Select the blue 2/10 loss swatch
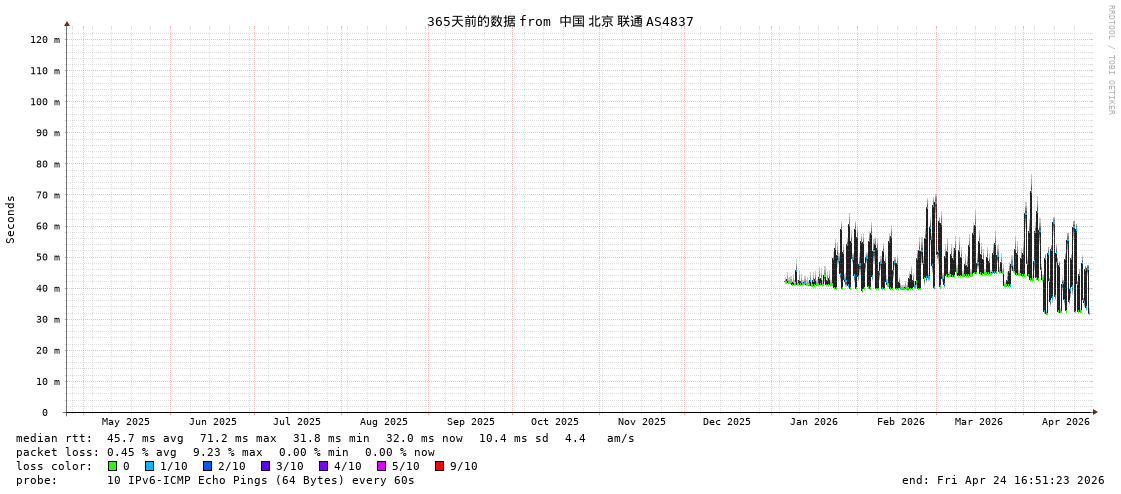Image resolution: width=1121 pixels, height=494 pixels. tap(207, 466)
